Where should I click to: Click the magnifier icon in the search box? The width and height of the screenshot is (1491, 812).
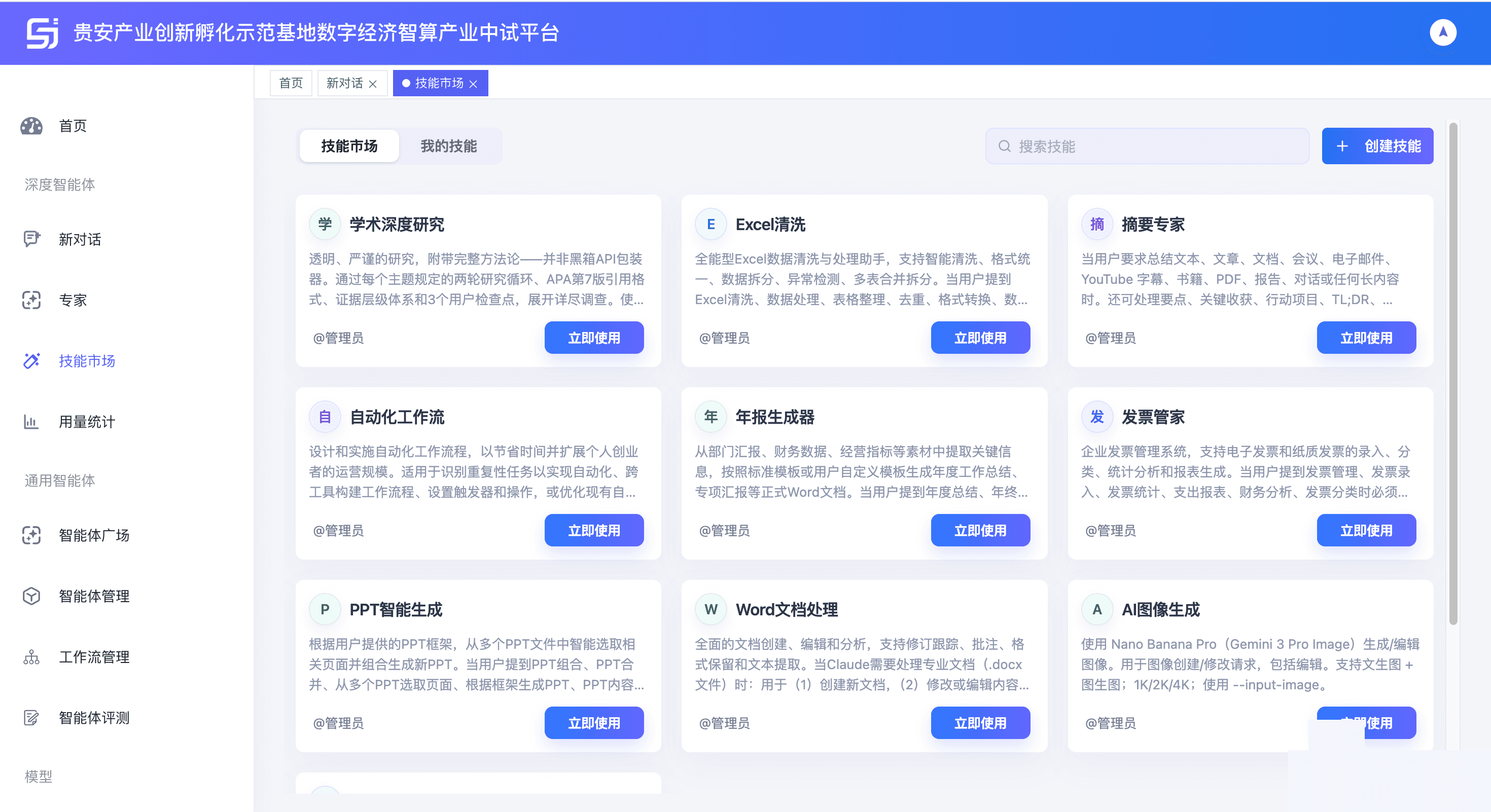[1004, 146]
